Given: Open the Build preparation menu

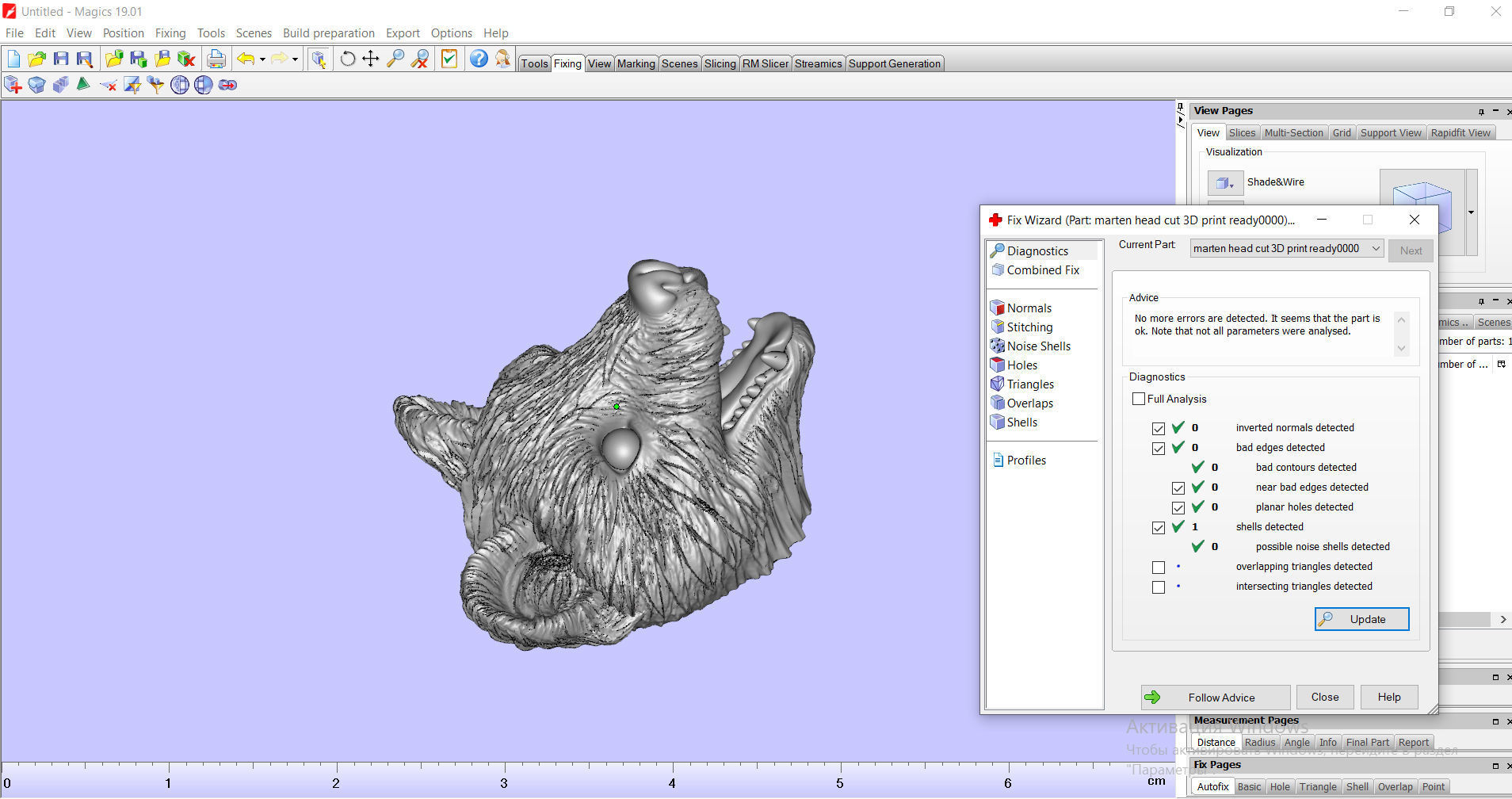Looking at the screenshot, I should (x=328, y=32).
